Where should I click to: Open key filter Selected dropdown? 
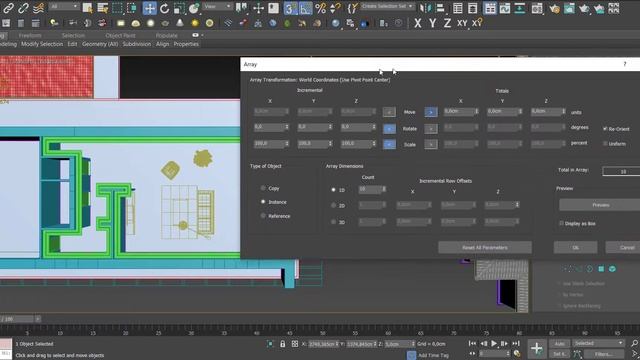(598, 343)
